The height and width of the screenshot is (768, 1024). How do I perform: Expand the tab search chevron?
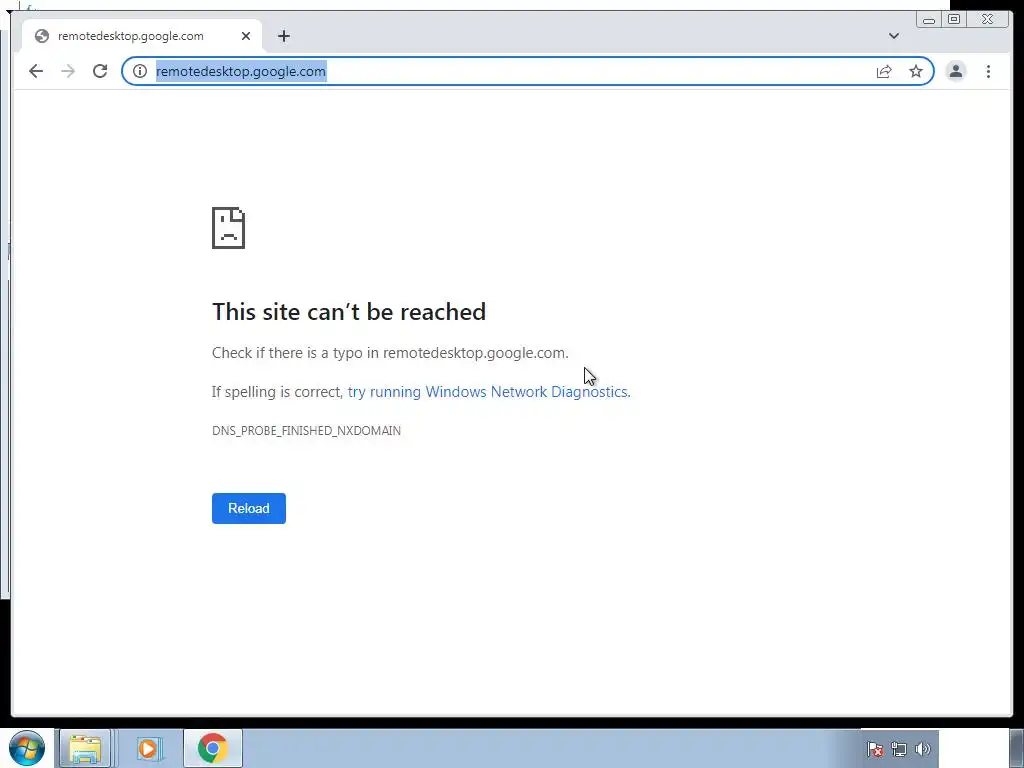click(893, 36)
